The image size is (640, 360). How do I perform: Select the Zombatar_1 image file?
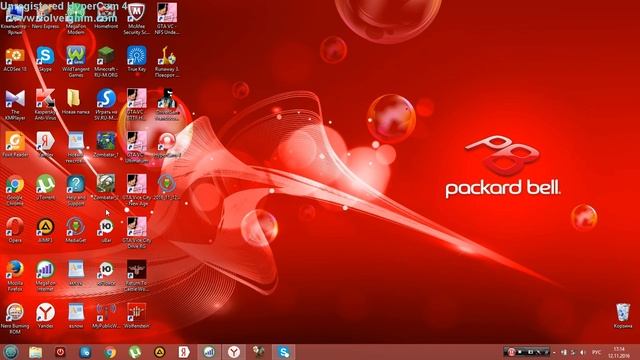click(106, 145)
